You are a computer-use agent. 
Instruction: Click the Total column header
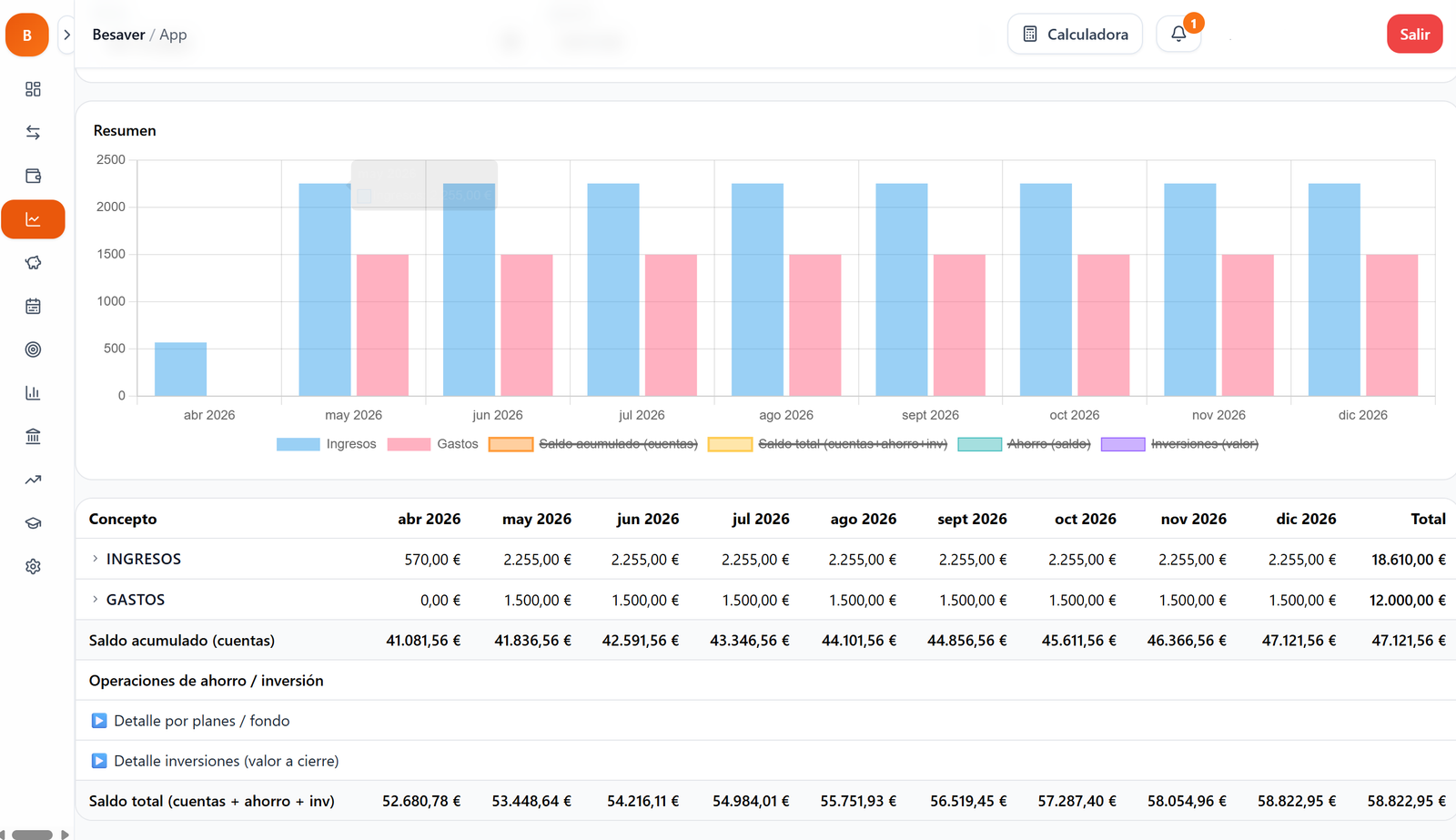(1428, 519)
